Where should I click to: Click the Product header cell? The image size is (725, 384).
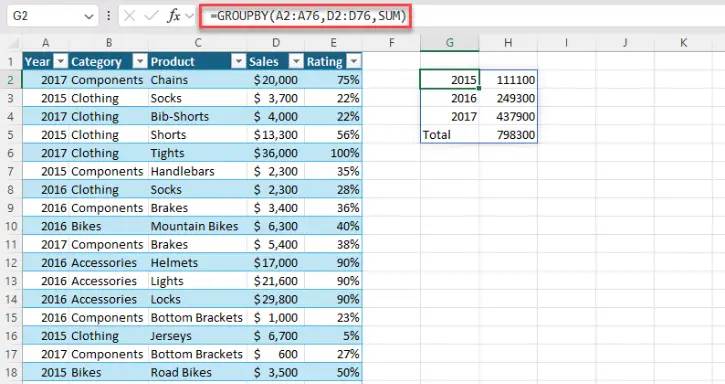coord(198,62)
